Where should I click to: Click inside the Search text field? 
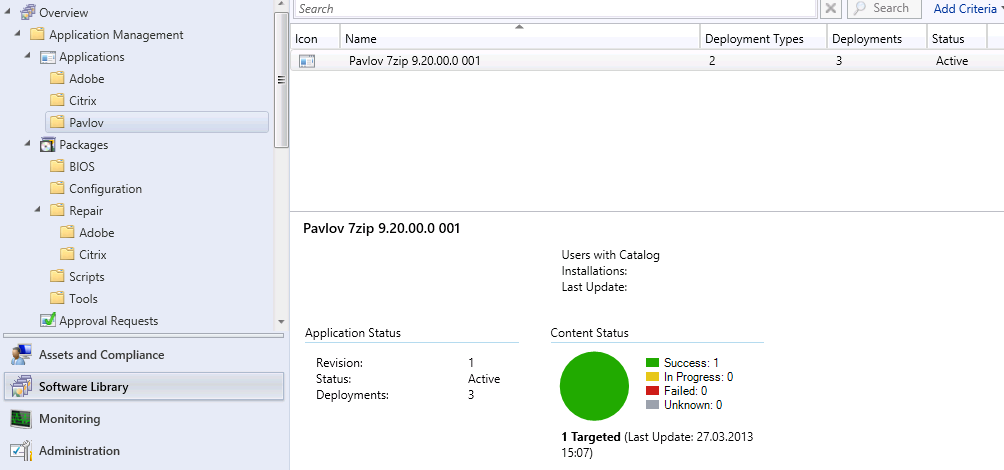pos(555,8)
